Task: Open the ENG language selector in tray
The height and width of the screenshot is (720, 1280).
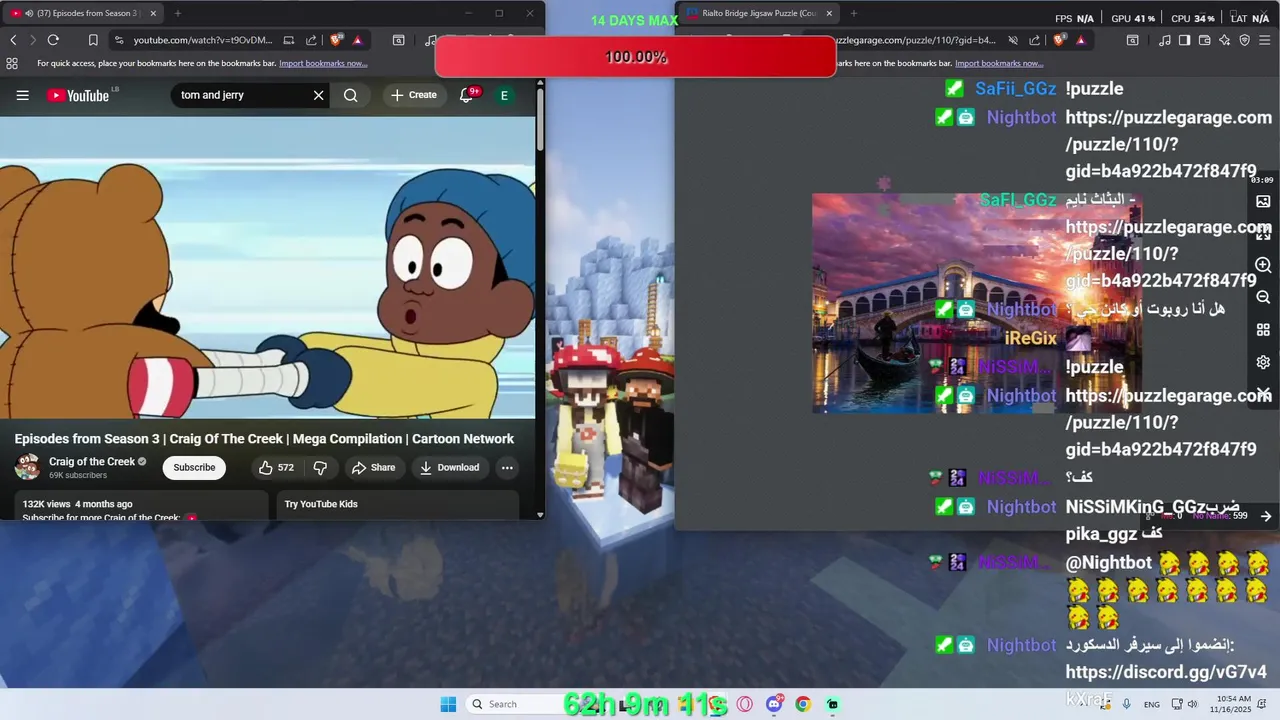Action: (x=1152, y=704)
